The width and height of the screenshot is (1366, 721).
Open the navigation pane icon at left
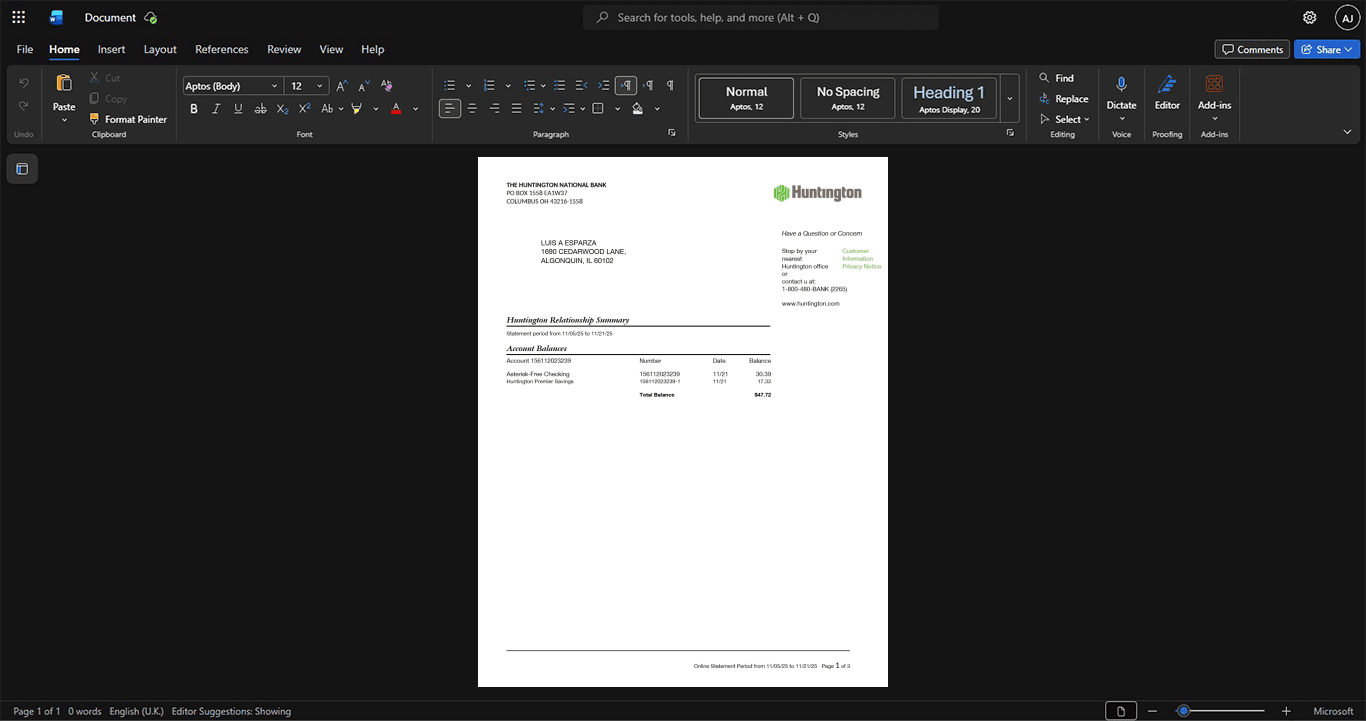click(22, 169)
